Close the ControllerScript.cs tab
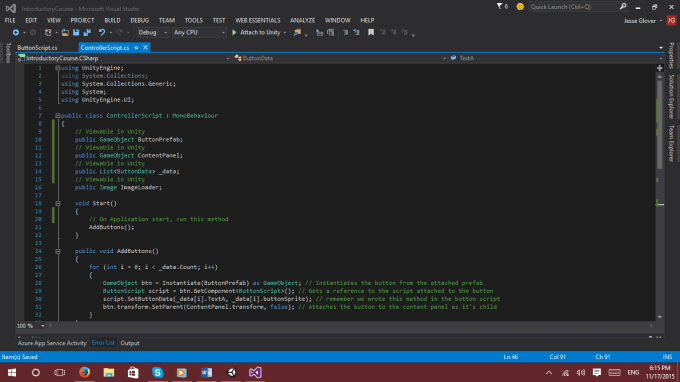The height and width of the screenshot is (382, 680). pyautogui.click(x=145, y=48)
